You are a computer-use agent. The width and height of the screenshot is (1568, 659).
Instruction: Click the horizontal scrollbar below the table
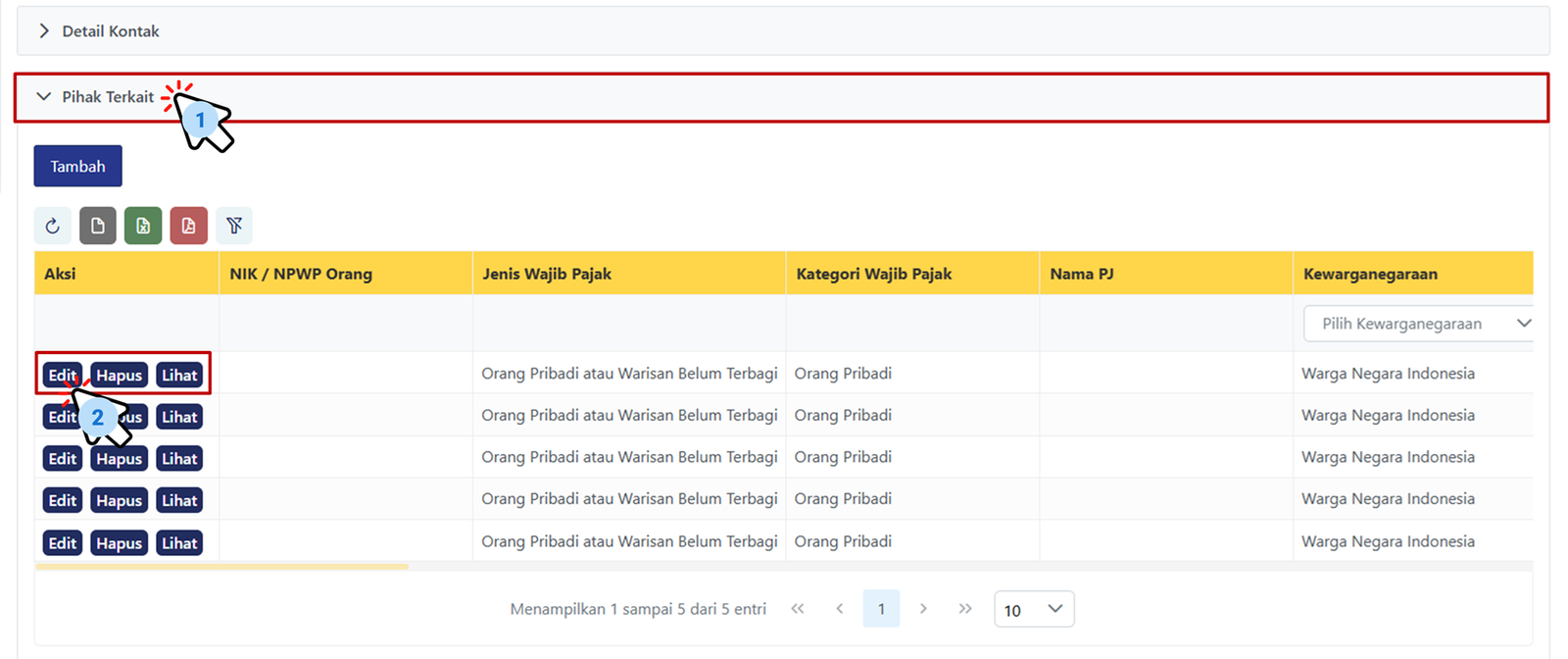221,566
